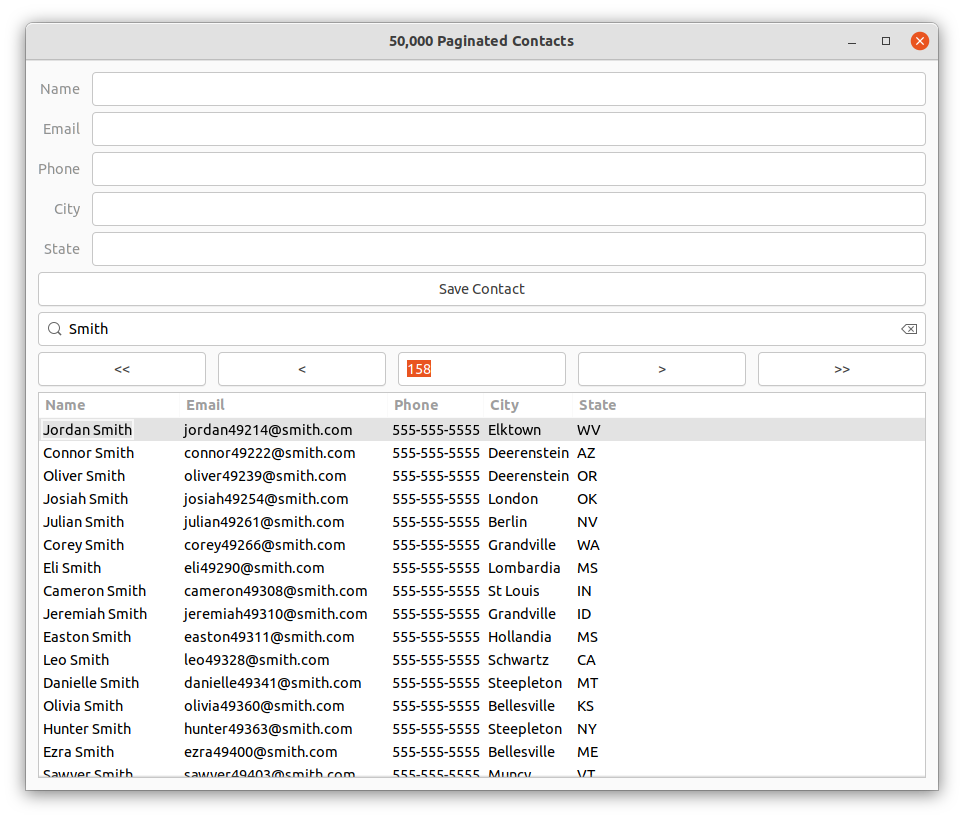Click email jordan49214@smith.com
This screenshot has width=964, height=819.
[x=268, y=430]
